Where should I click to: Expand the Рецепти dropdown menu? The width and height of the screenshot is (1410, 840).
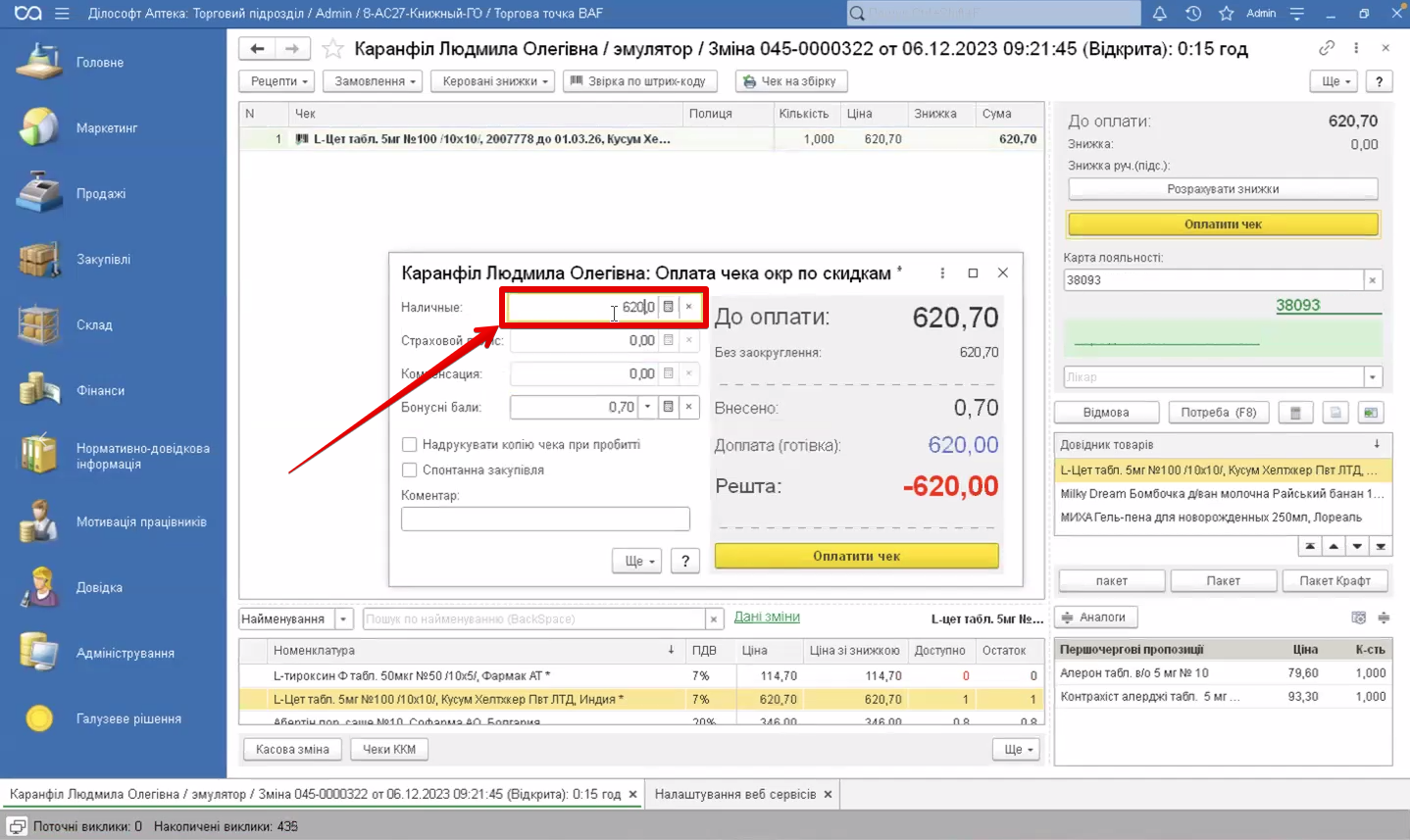point(278,81)
